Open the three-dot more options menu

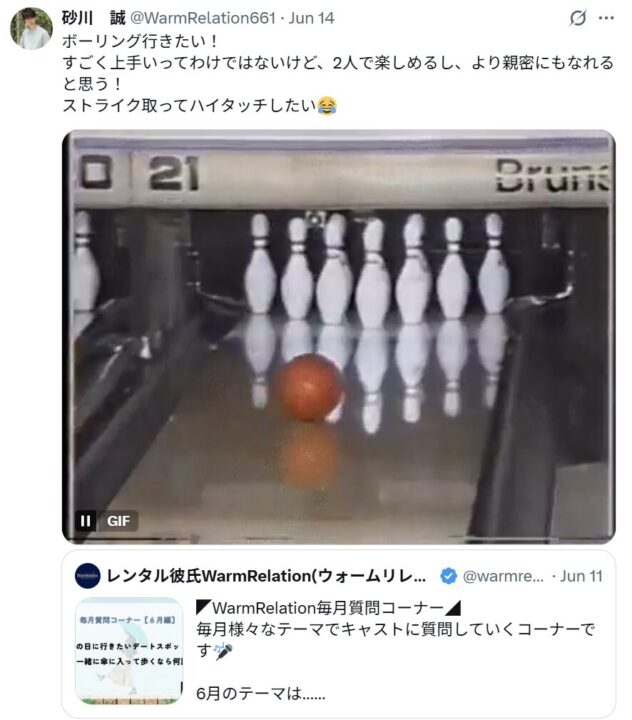coord(606,18)
